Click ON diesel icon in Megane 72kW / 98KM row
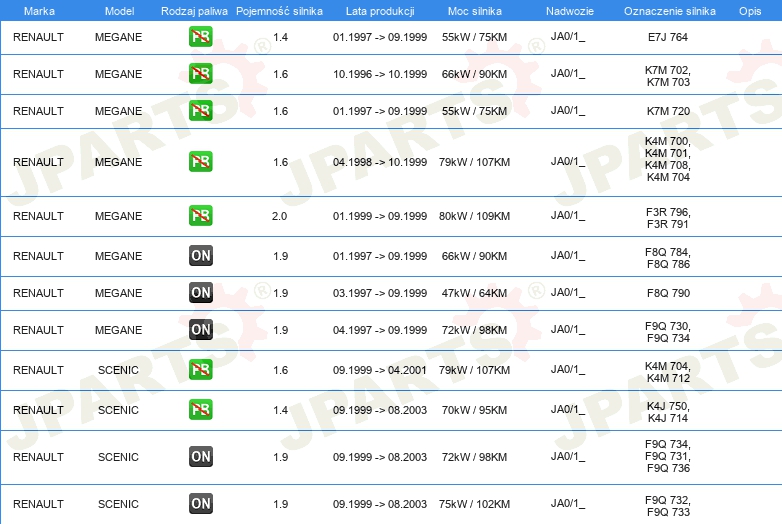 click(200, 330)
